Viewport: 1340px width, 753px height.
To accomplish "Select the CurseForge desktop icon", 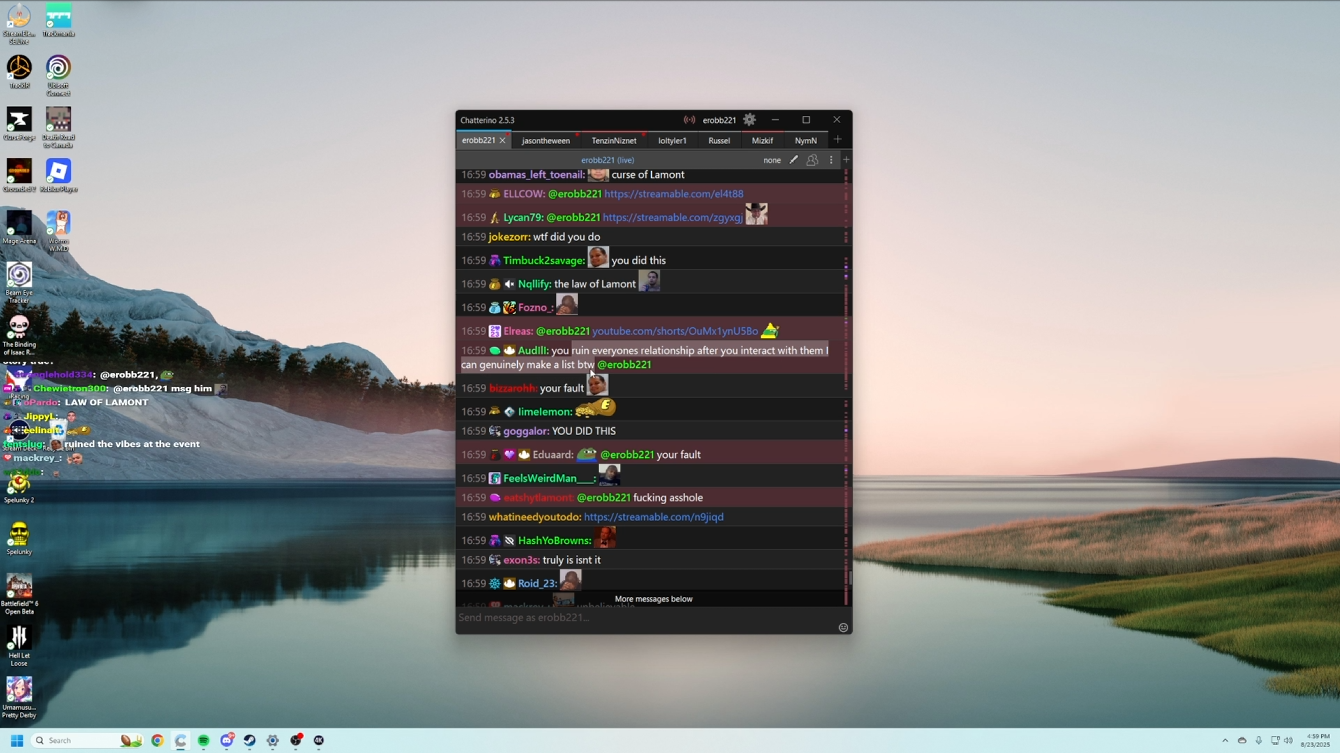I will [x=19, y=127].
